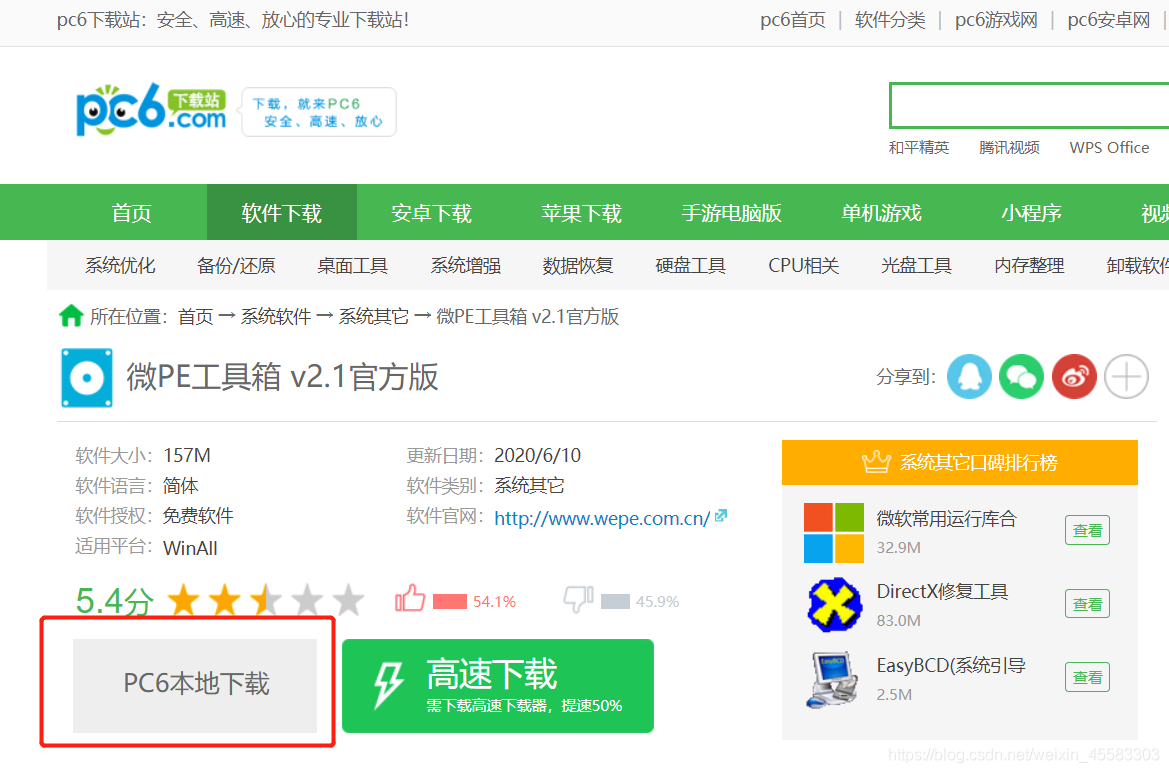Open the 软件下载 navigation tab

[282, 213]
